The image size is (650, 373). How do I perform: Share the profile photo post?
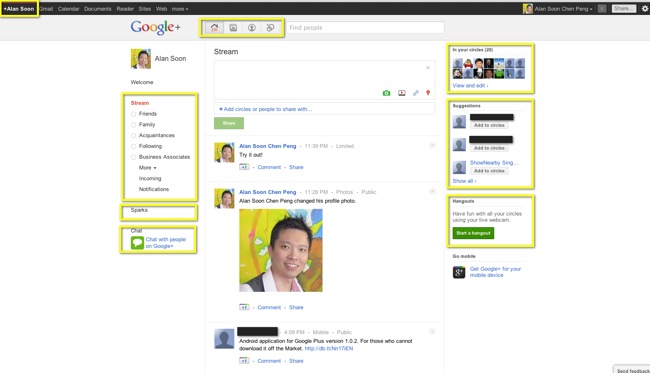click(x=296, y=307)
